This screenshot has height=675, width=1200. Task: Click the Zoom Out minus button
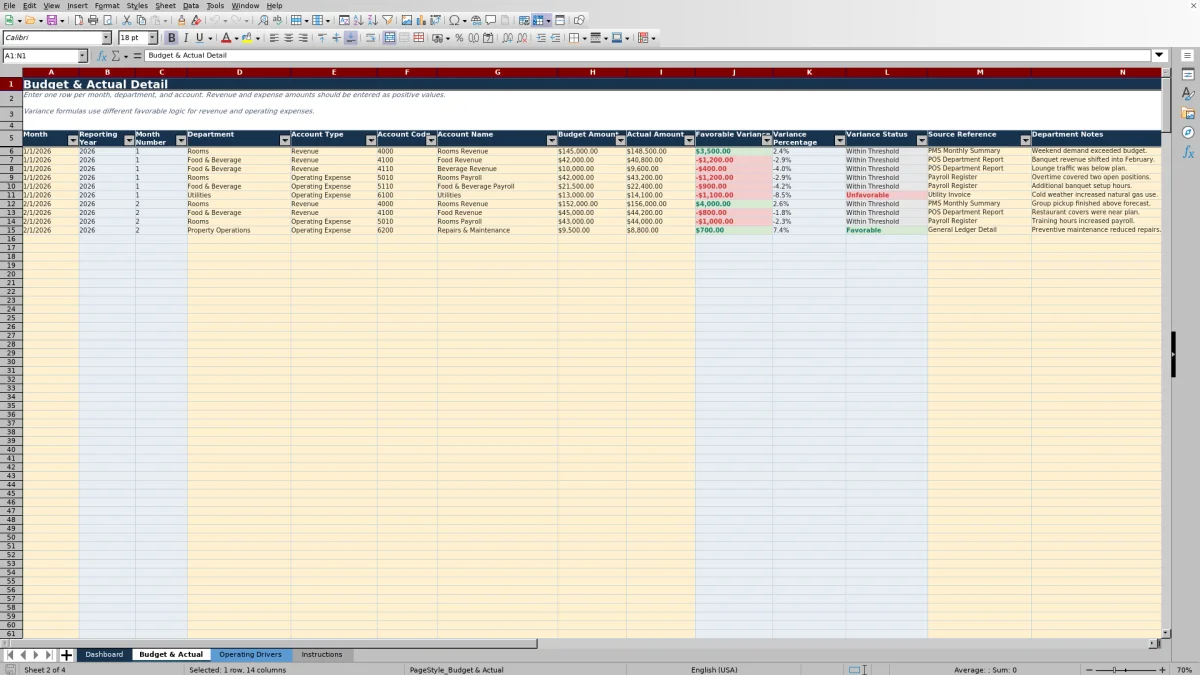1090,670
